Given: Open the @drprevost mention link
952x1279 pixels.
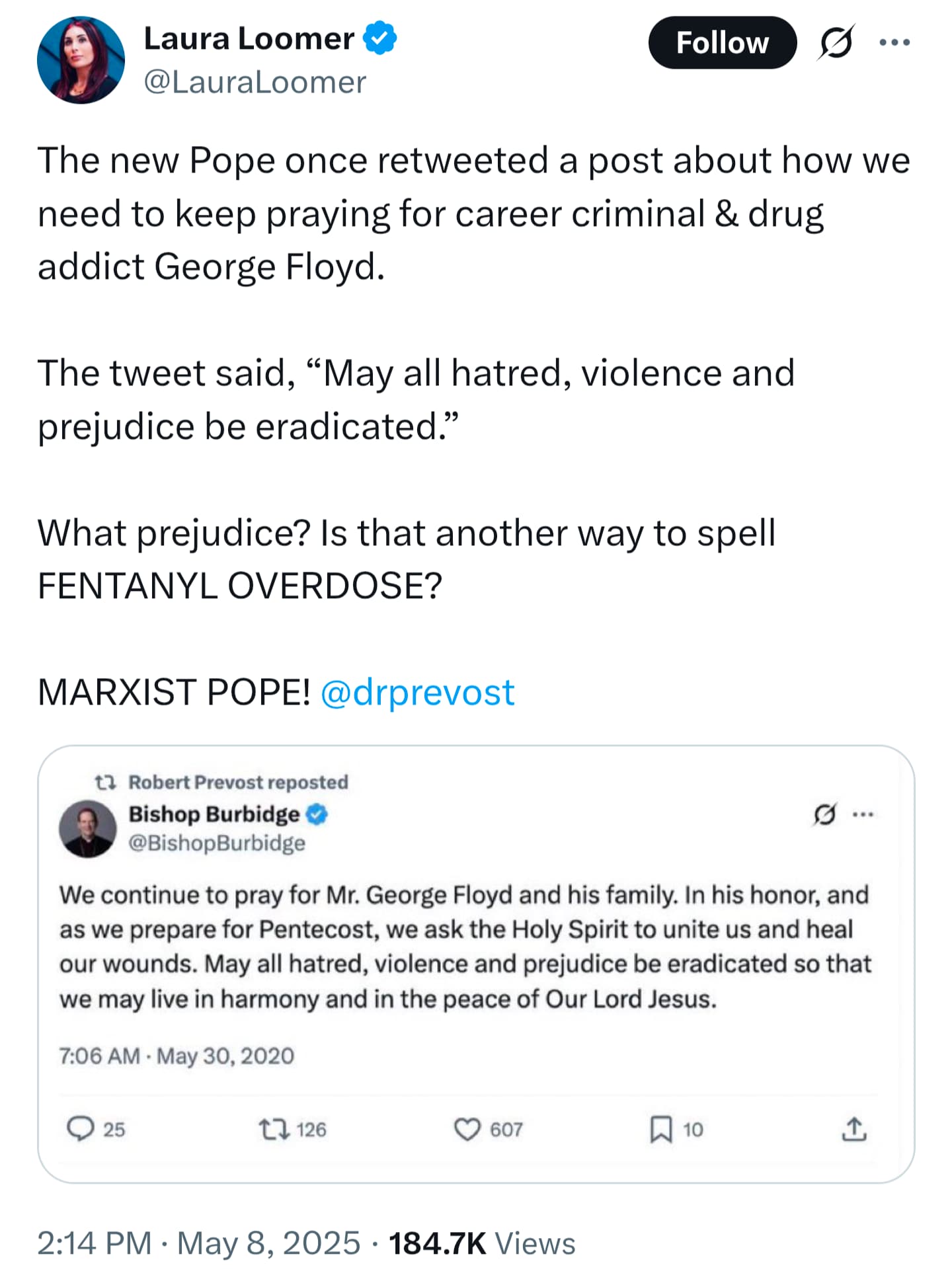Looking at the screenshot, I should click(x=417, y=692).
